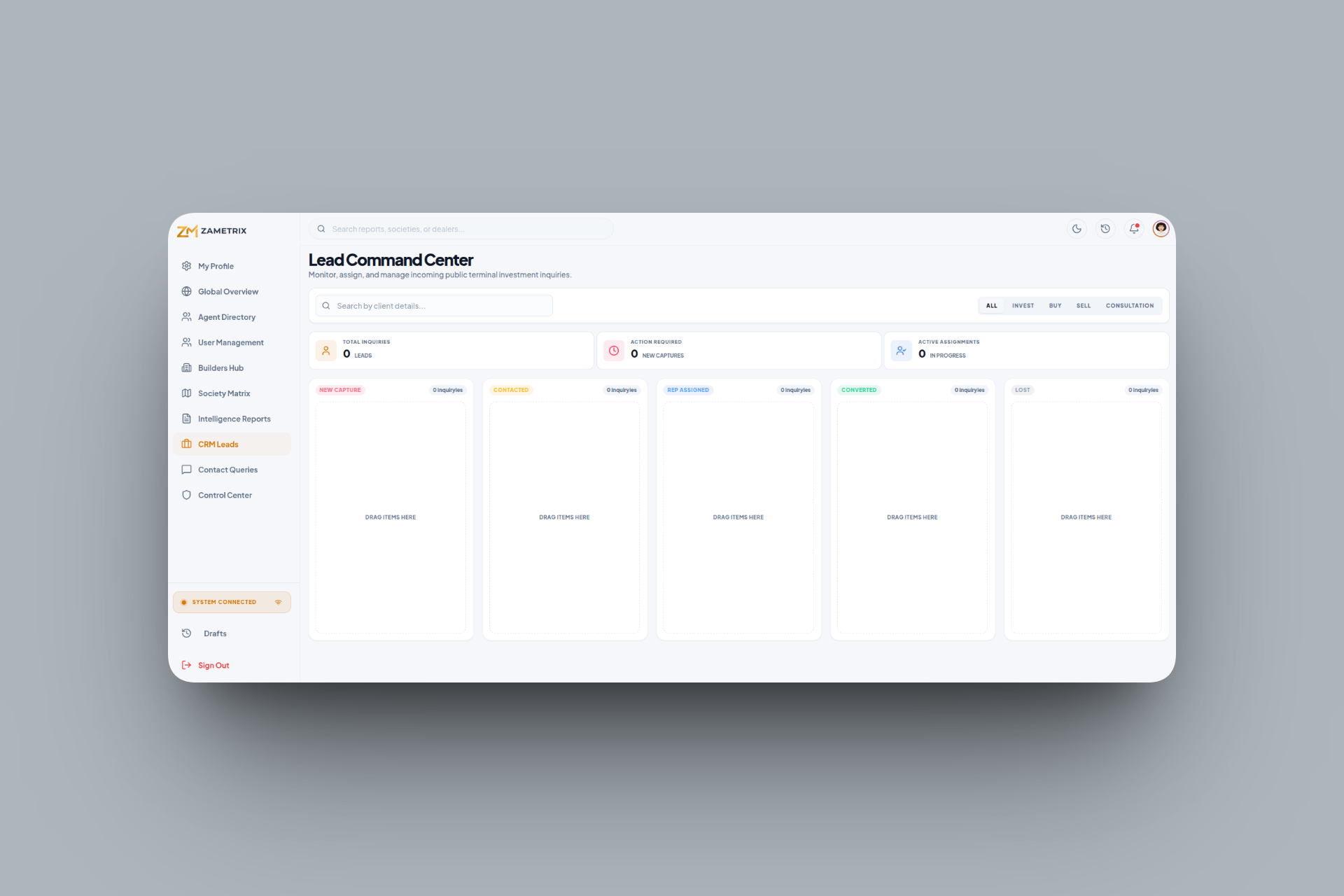Open user avatar profile menu

pos(1161,229)
